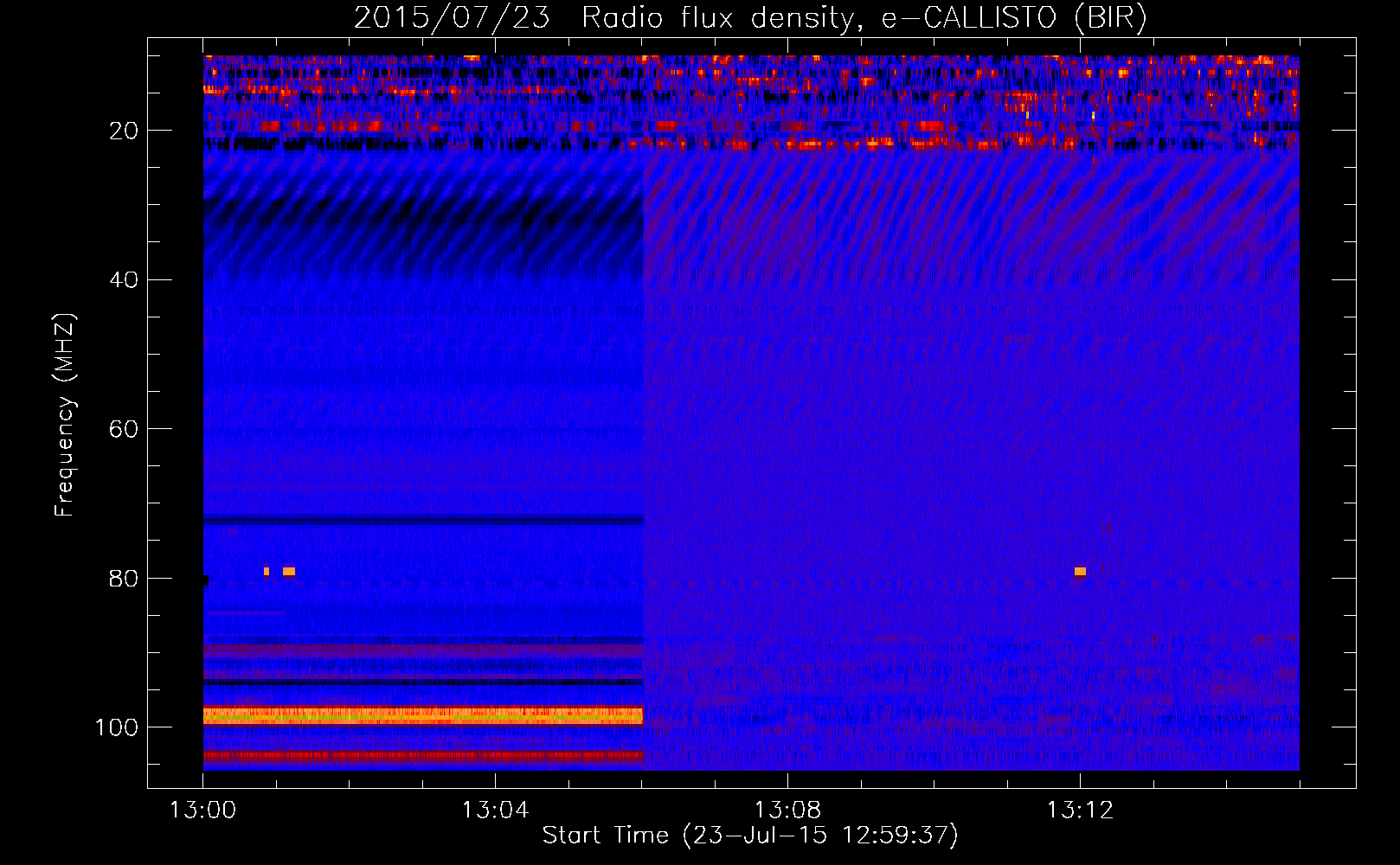Click the red band near 104 MHz
1400x865 pixels.
point(423,755)
